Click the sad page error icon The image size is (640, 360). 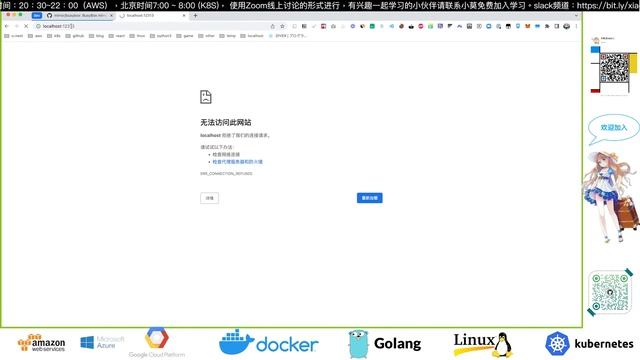click(206, 97)
